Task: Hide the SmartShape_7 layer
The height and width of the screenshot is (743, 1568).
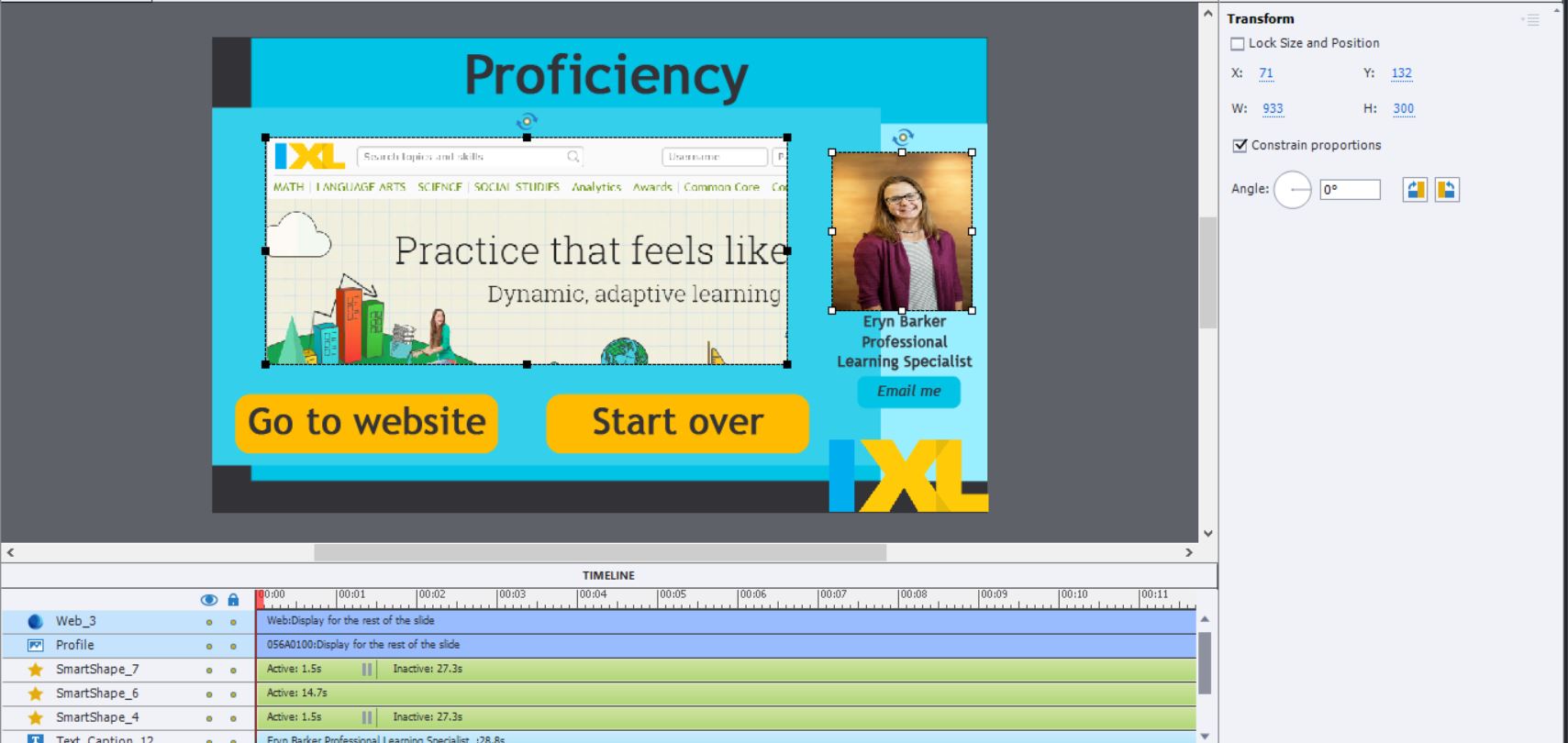Action: point(209,670)
